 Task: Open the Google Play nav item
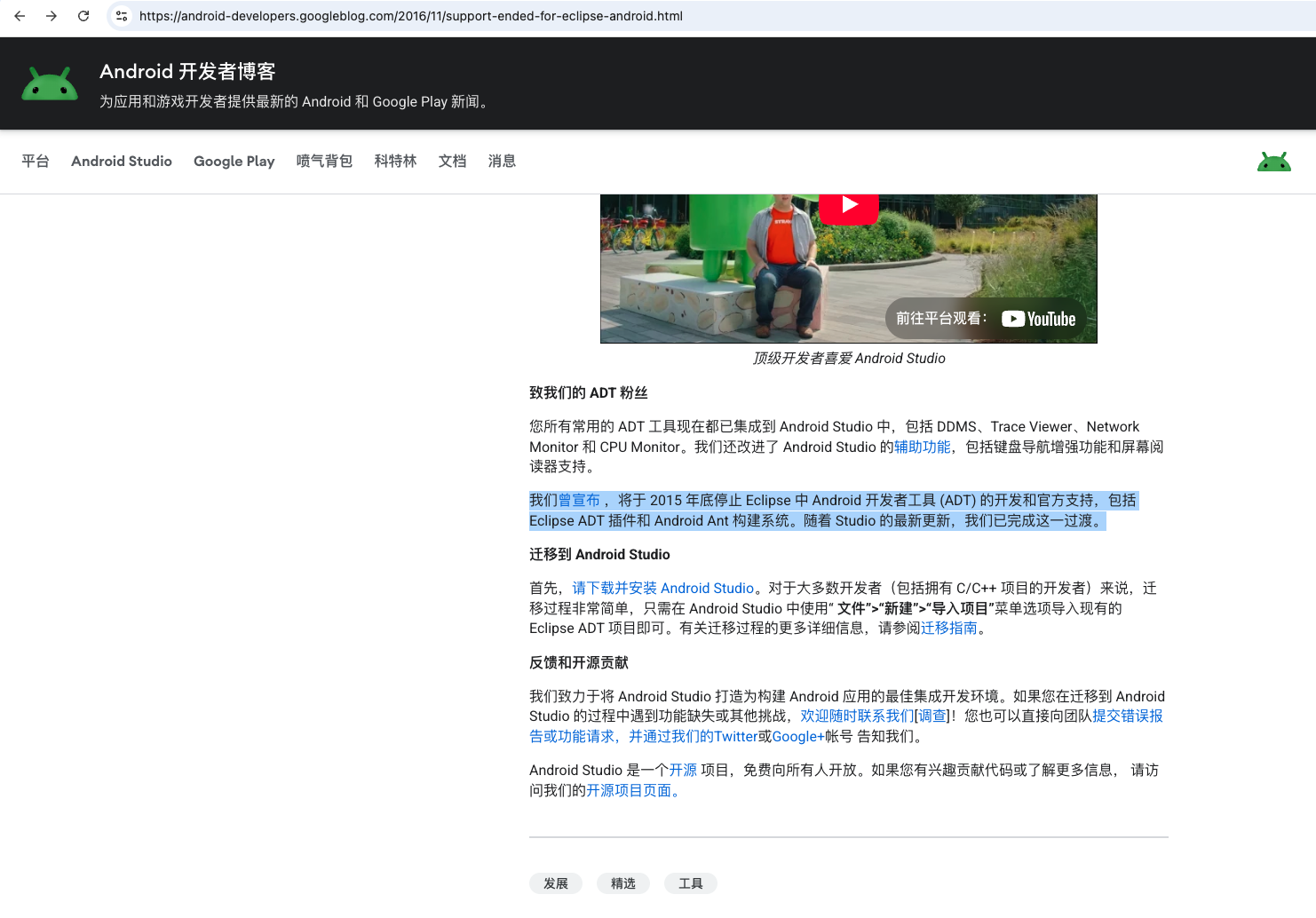(234, 161)
